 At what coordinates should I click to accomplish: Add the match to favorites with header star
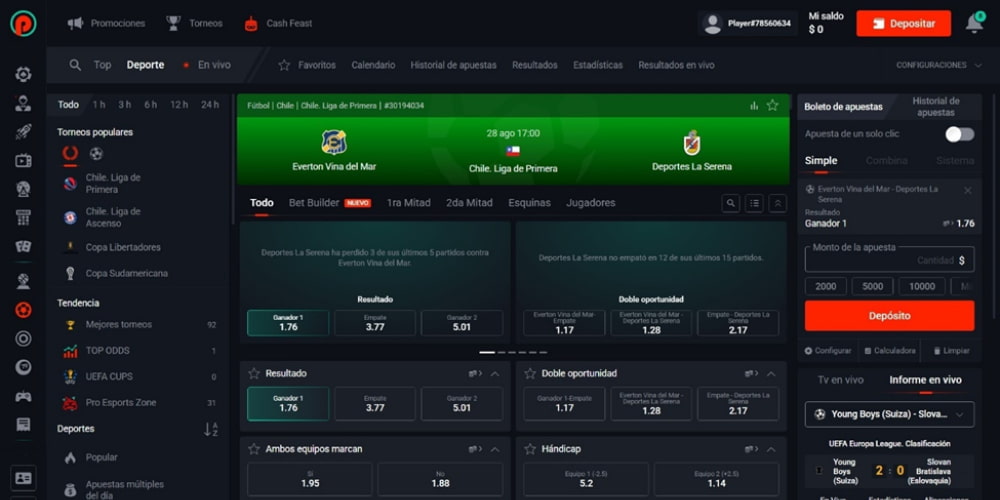772,105
